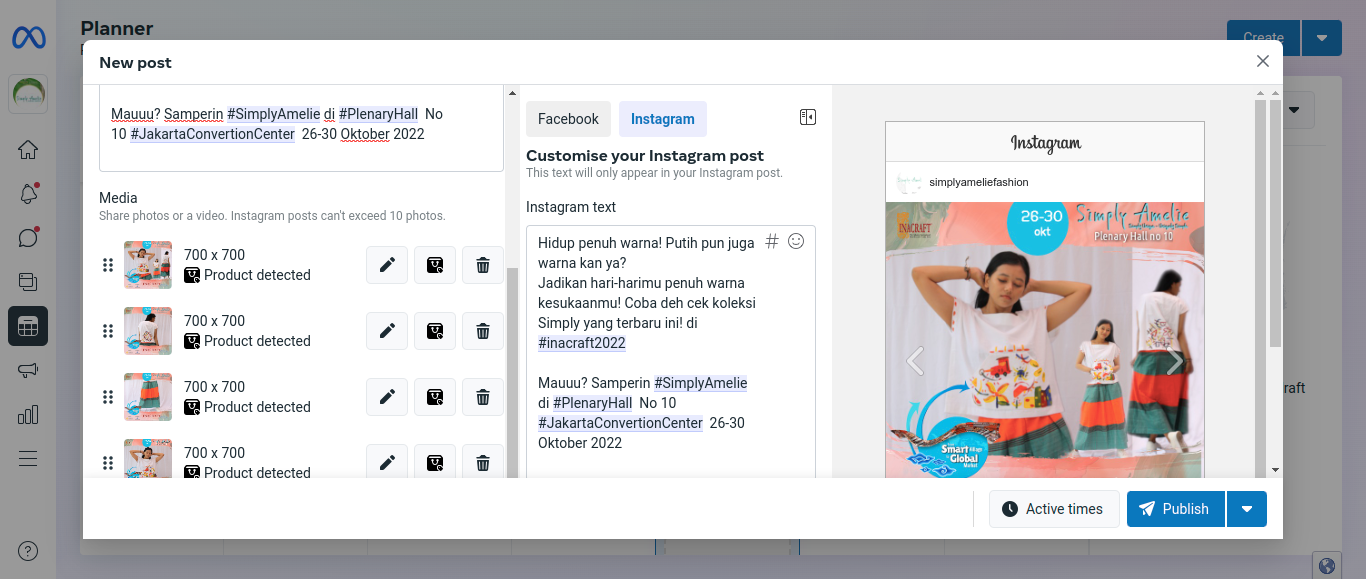Image resolution: width=1366 pixels, height=579 pixels.
Task: Click #JakartaConvertionCenter in the Instagram text
Action: (x=620, y=423)
